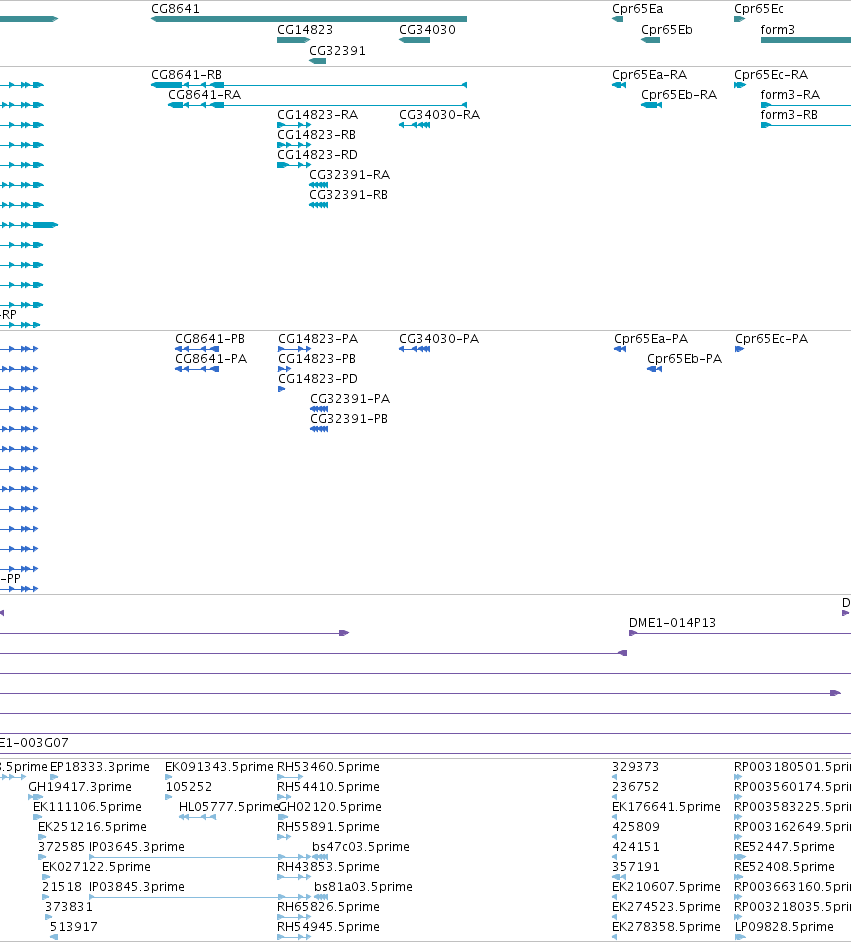Screen dimensions: 851x942
Task: Select the Cpr65Ec-RA transcript label
Action: 771,75
